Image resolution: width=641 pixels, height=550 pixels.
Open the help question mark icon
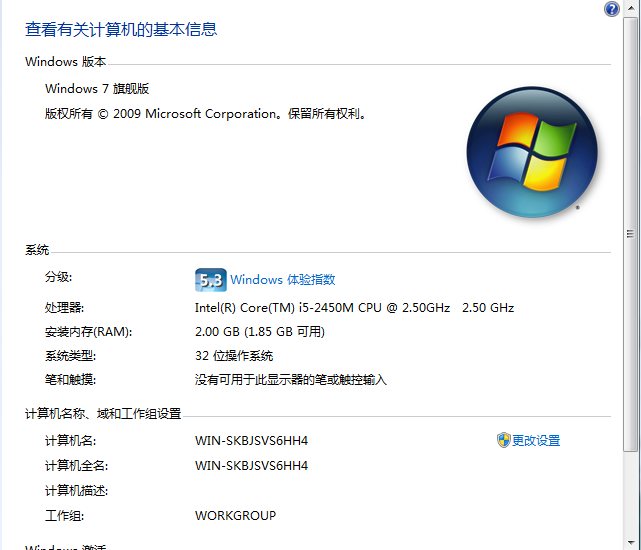(x=612, y=9)
